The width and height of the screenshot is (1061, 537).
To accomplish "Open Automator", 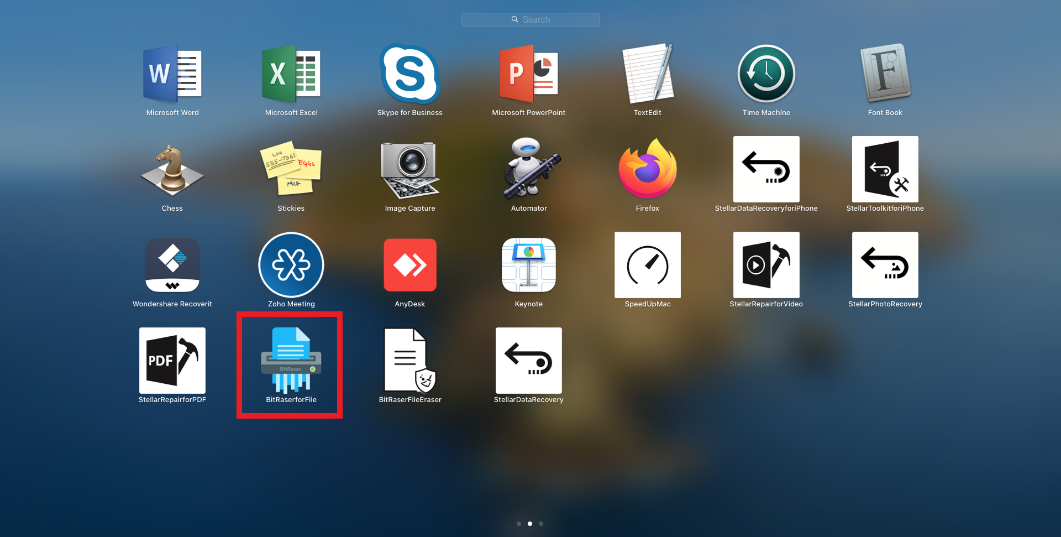I will 528,169.
